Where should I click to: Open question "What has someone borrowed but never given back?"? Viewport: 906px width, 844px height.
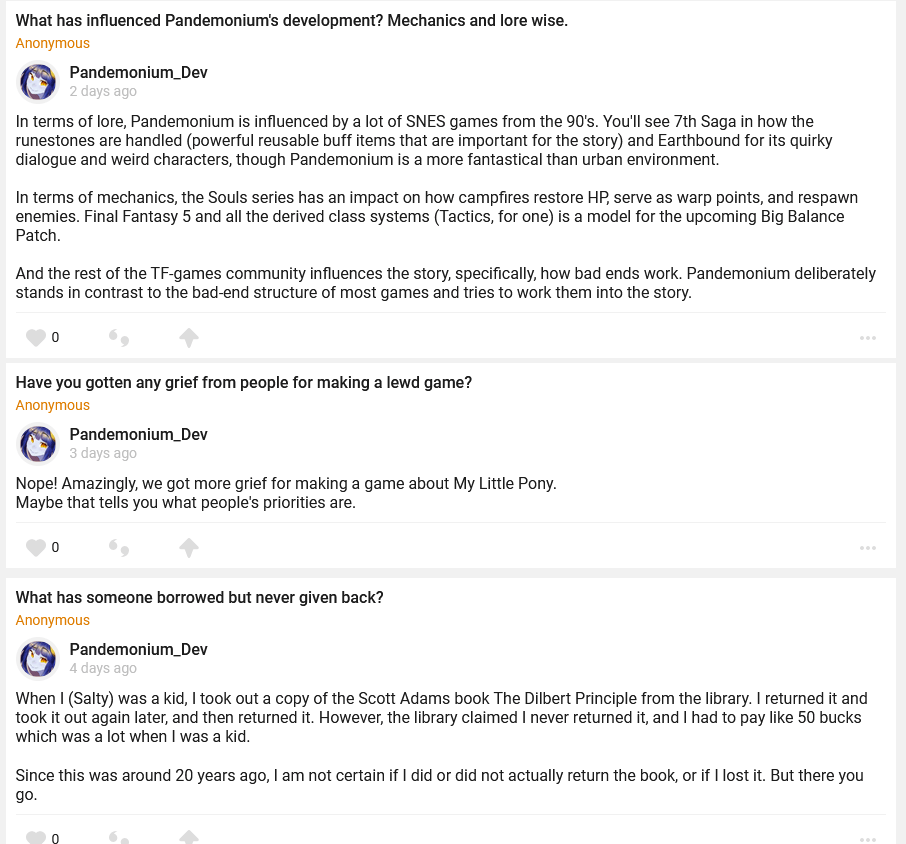(200, 598)
